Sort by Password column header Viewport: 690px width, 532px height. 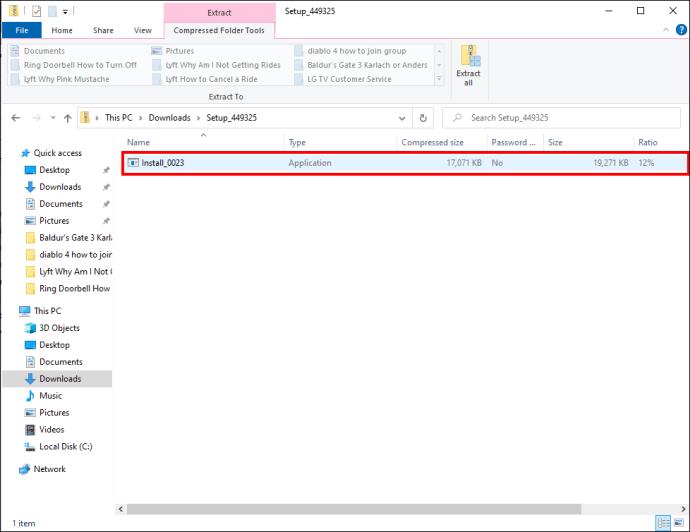tap(513, 142)
